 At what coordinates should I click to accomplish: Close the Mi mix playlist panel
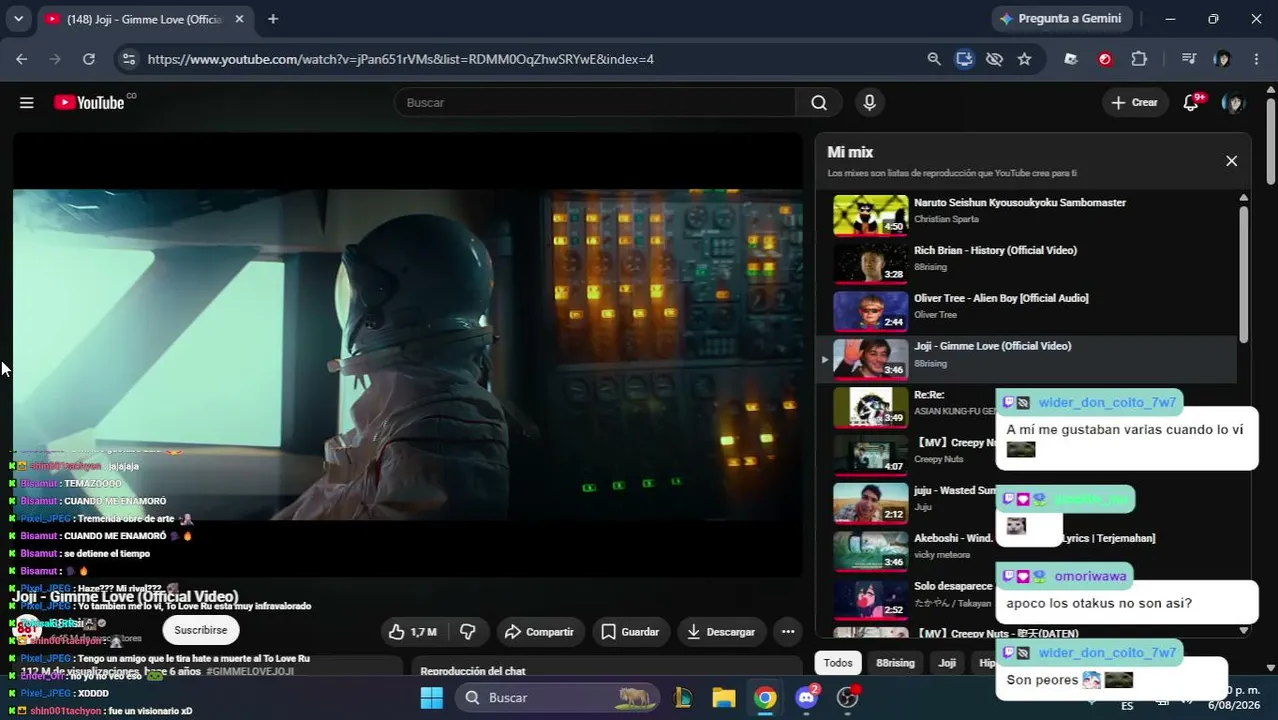[1231, 161]
